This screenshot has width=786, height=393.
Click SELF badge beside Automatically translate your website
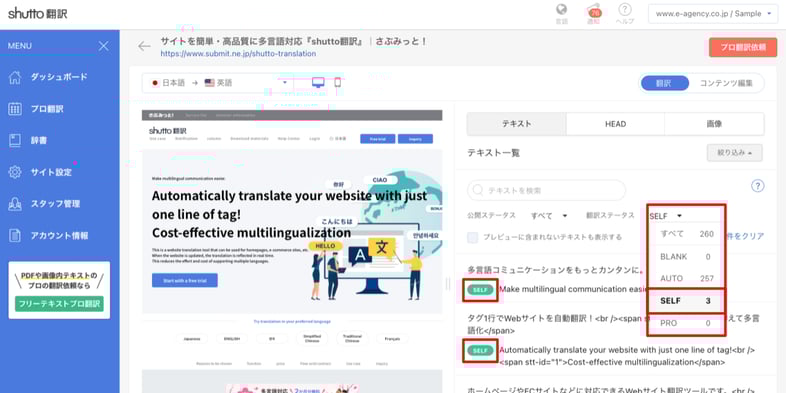tap(480, 350)
